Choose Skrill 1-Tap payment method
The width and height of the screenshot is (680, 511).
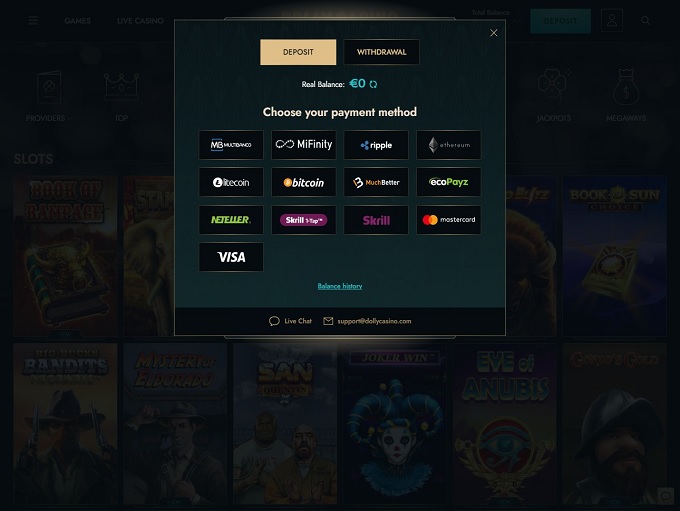[304, 220]
